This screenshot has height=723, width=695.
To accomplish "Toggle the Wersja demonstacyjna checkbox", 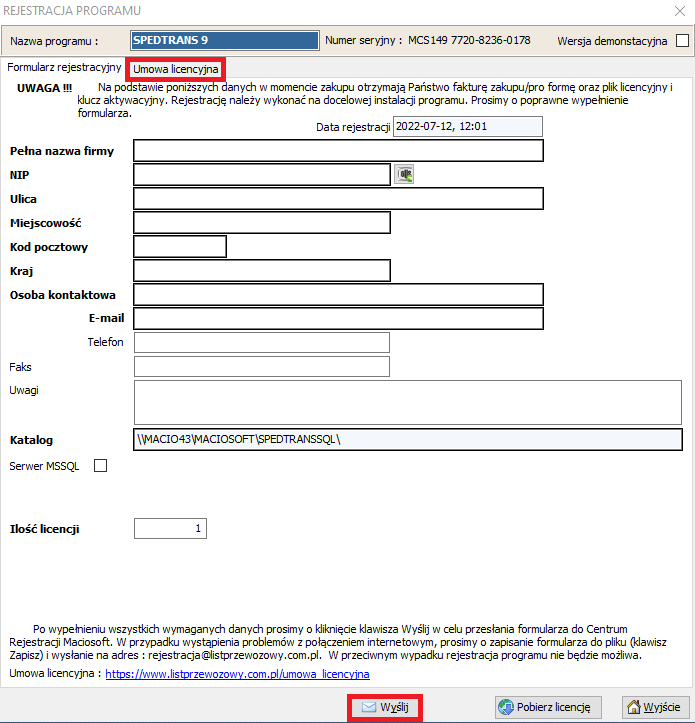I will click(x=682, y=41).
